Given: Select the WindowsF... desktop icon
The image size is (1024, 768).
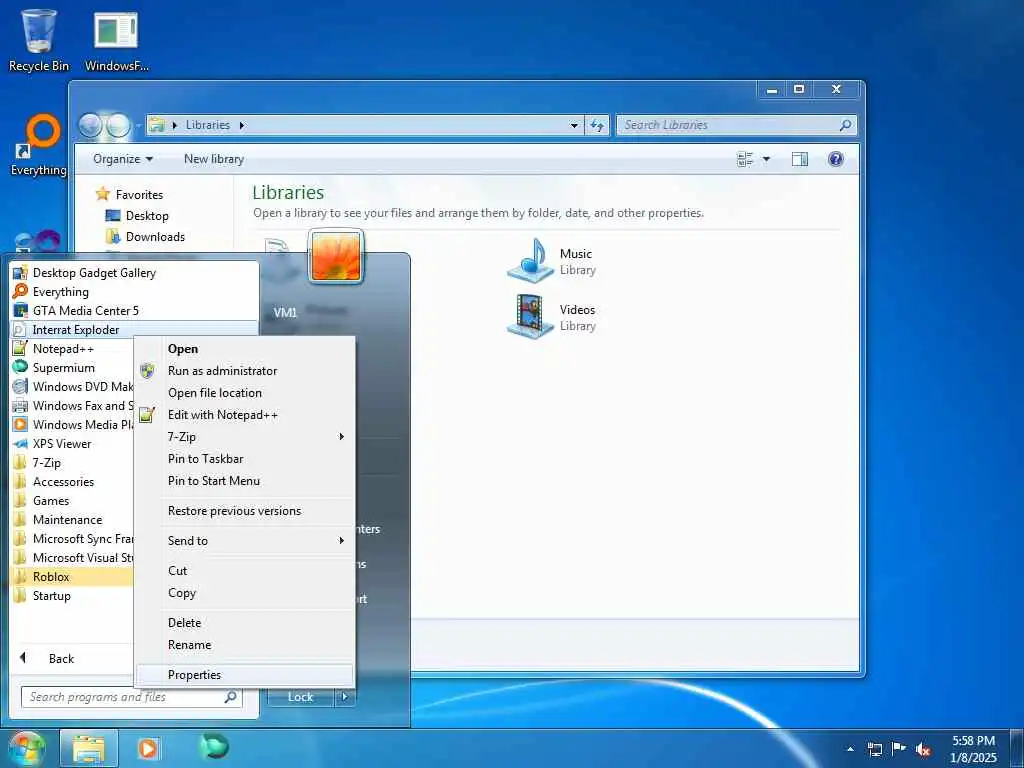Looking at the screenshot, I should [116, 39].
